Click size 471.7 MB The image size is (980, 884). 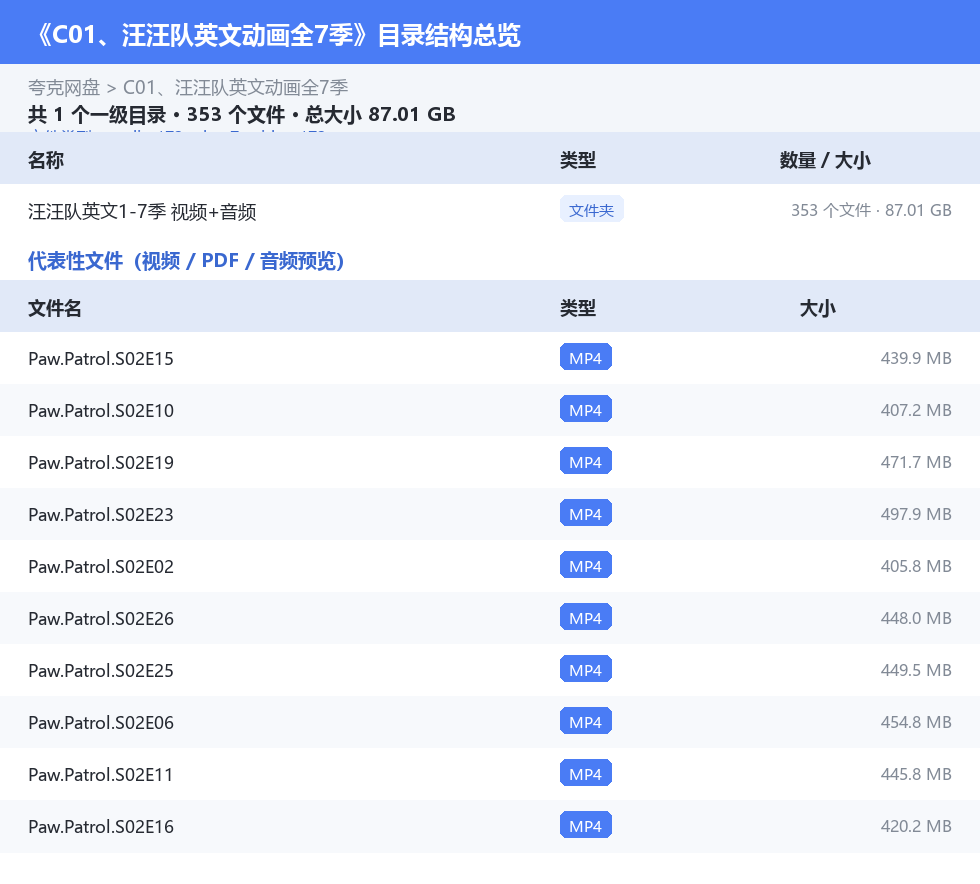[x=916, y=462]
